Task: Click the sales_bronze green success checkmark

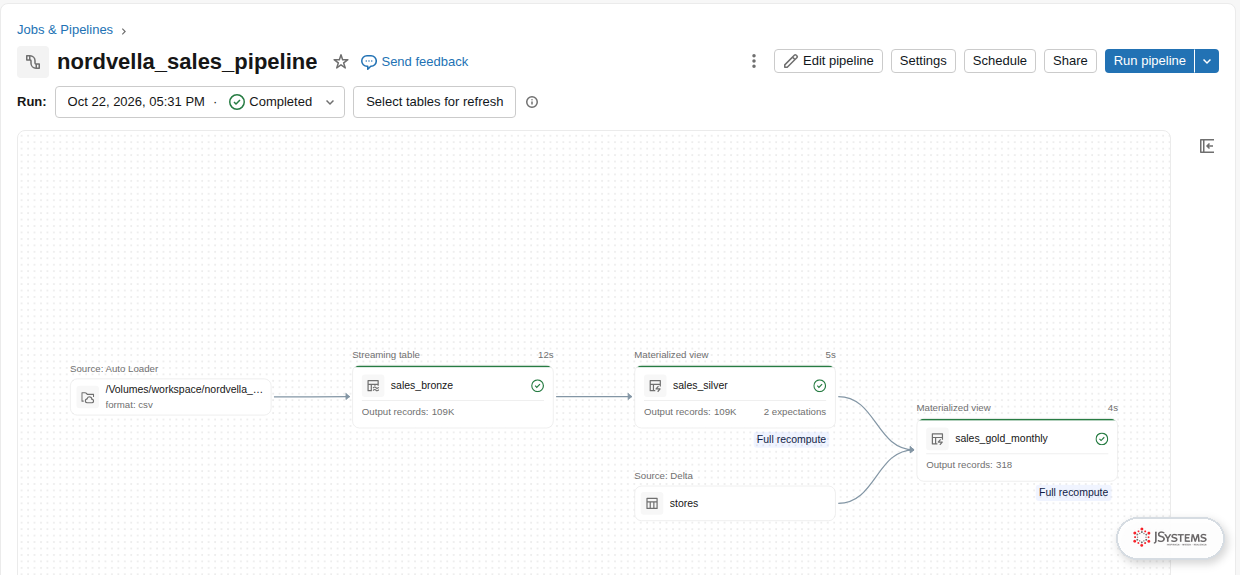Action: pos(537,386)
